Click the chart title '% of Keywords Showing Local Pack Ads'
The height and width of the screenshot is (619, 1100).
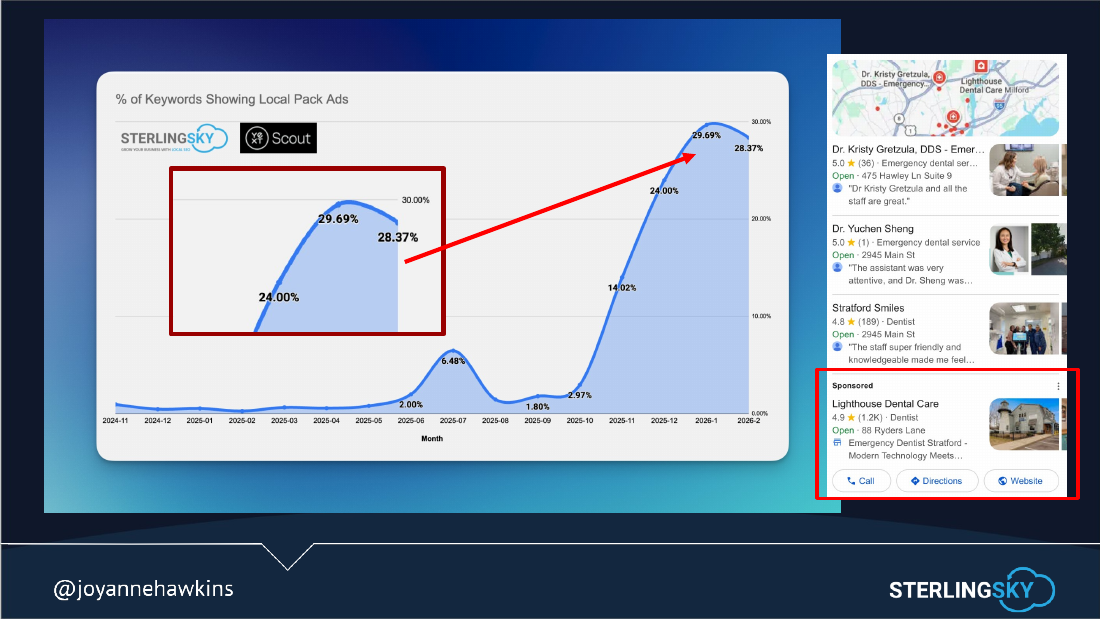232,99
